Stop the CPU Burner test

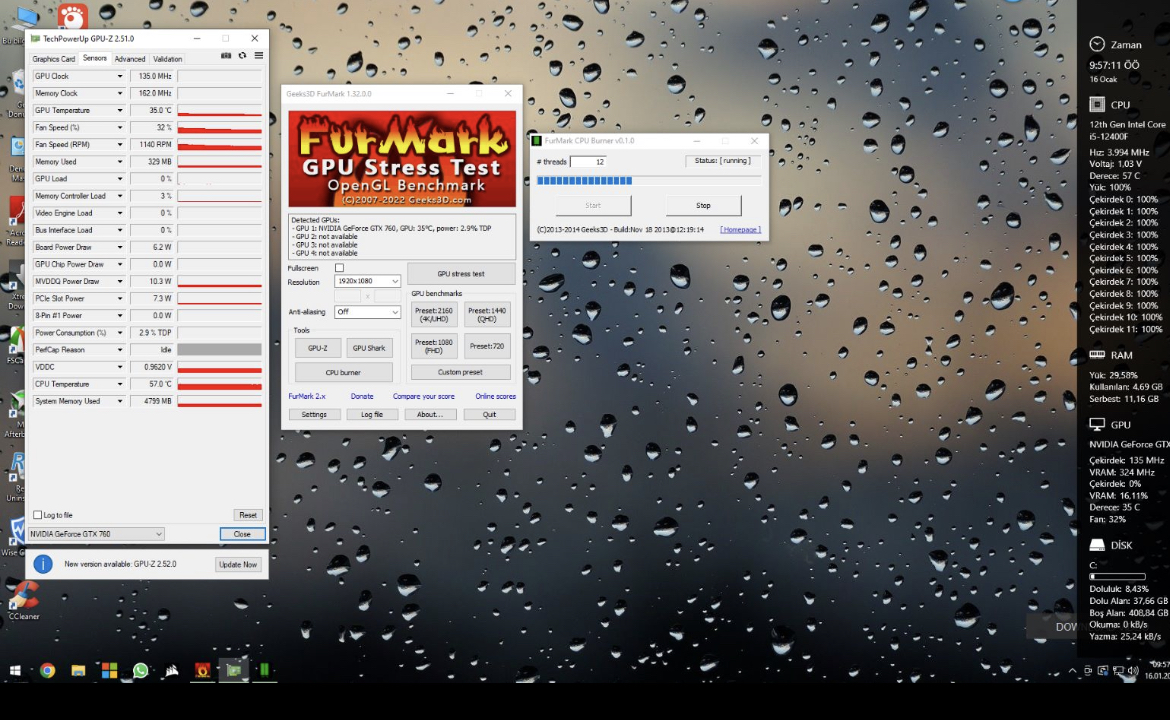pos(703,205)
